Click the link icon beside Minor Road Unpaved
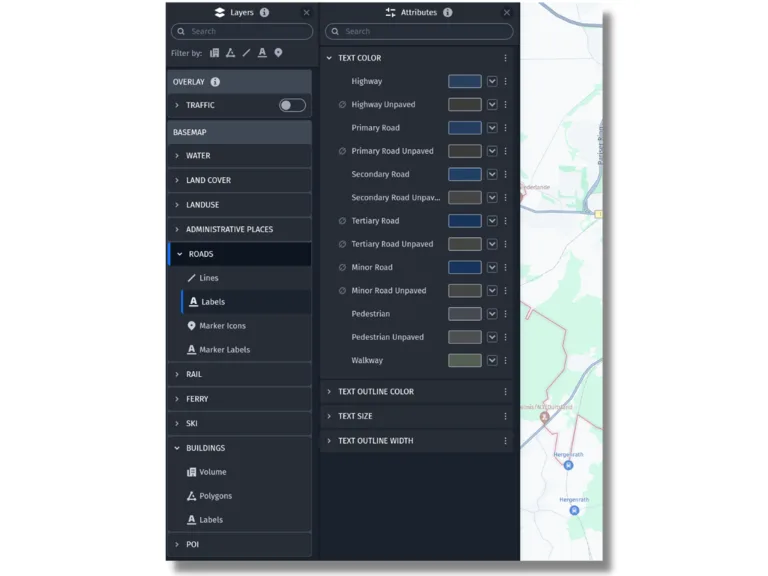768x576 pixels. coord(342,290)
